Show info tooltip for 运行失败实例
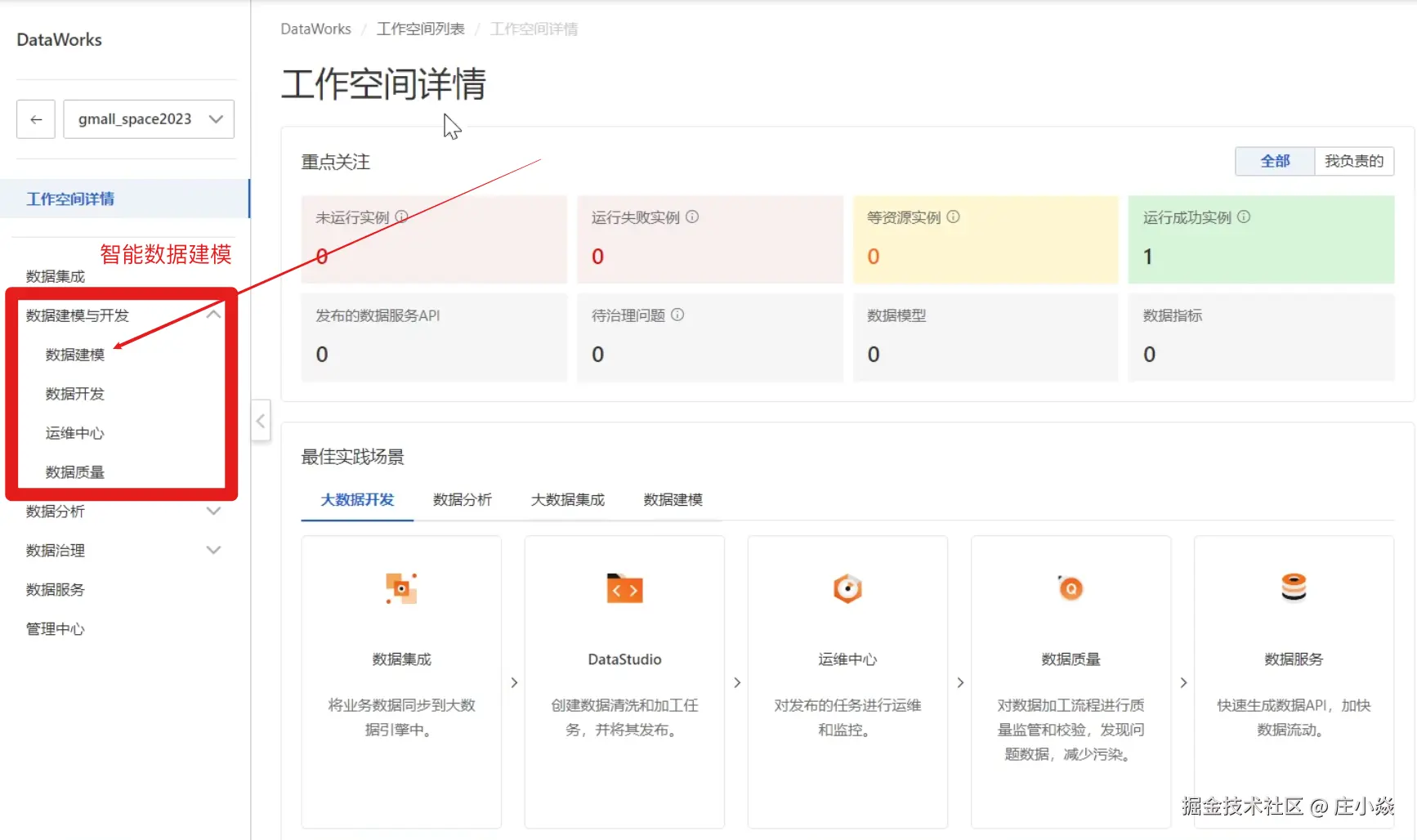Viewport: 1417px width, 840px height. pos(692,217)
